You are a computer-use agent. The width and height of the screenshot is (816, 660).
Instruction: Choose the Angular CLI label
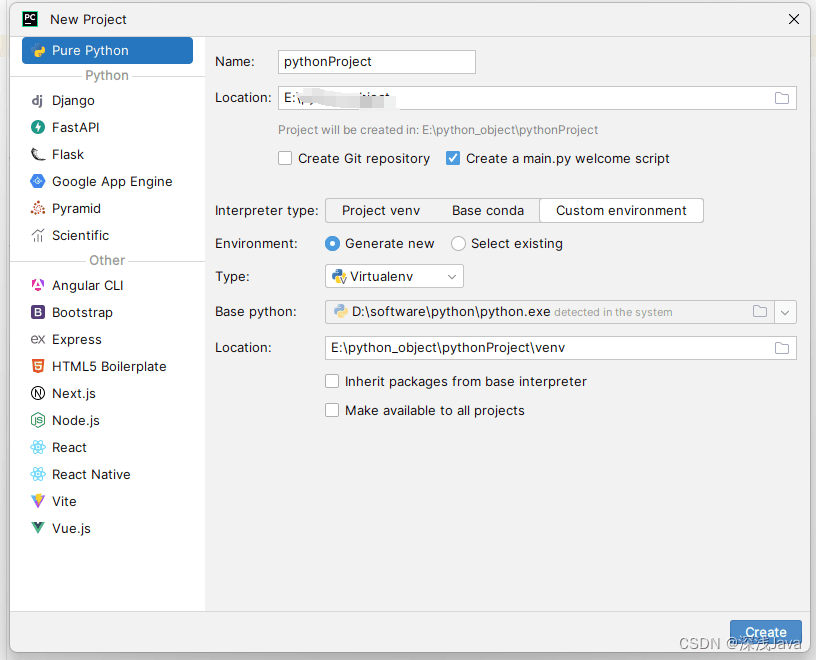(87, 285)
